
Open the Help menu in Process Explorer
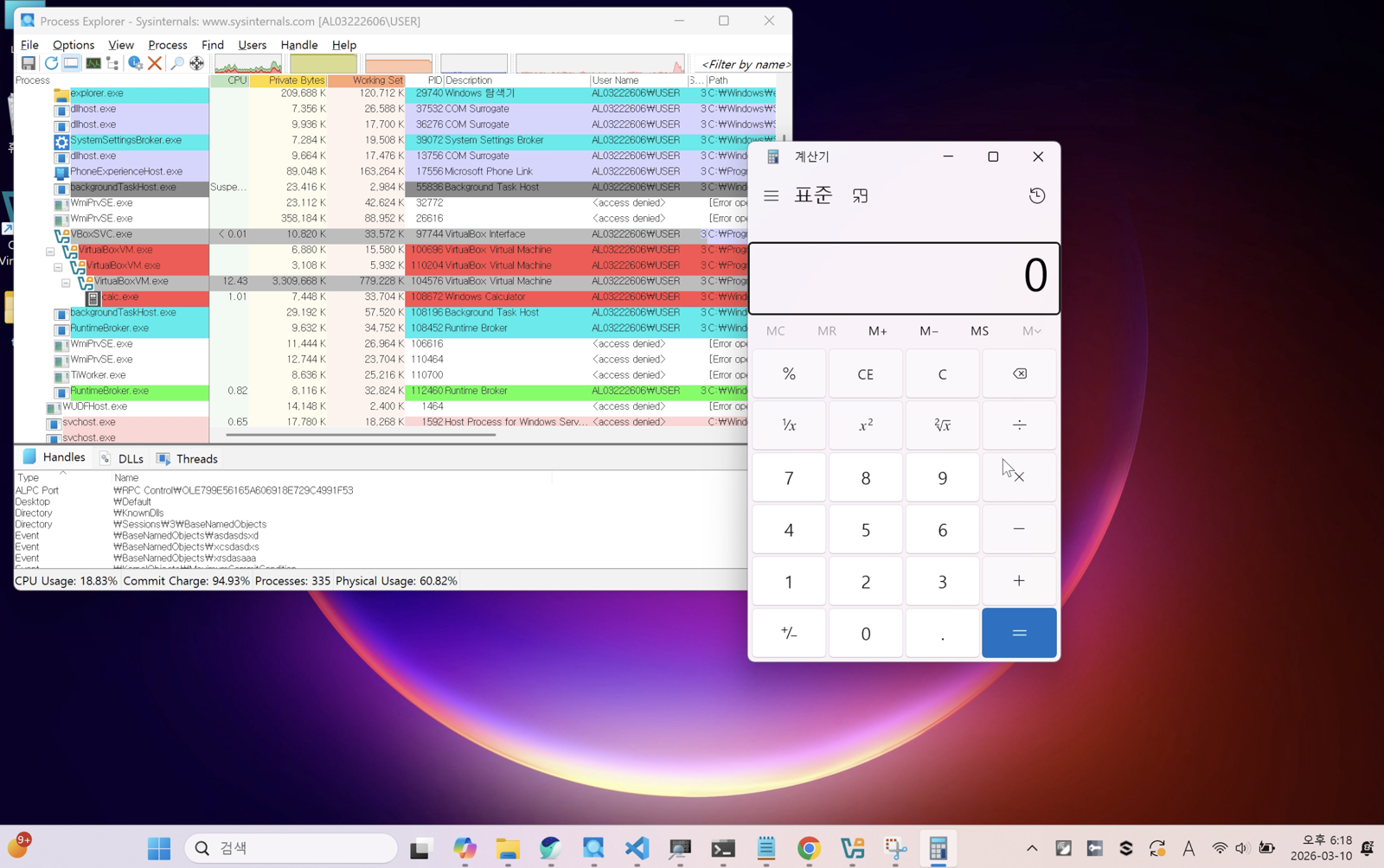pyautogui.click(x=344, y=45)
